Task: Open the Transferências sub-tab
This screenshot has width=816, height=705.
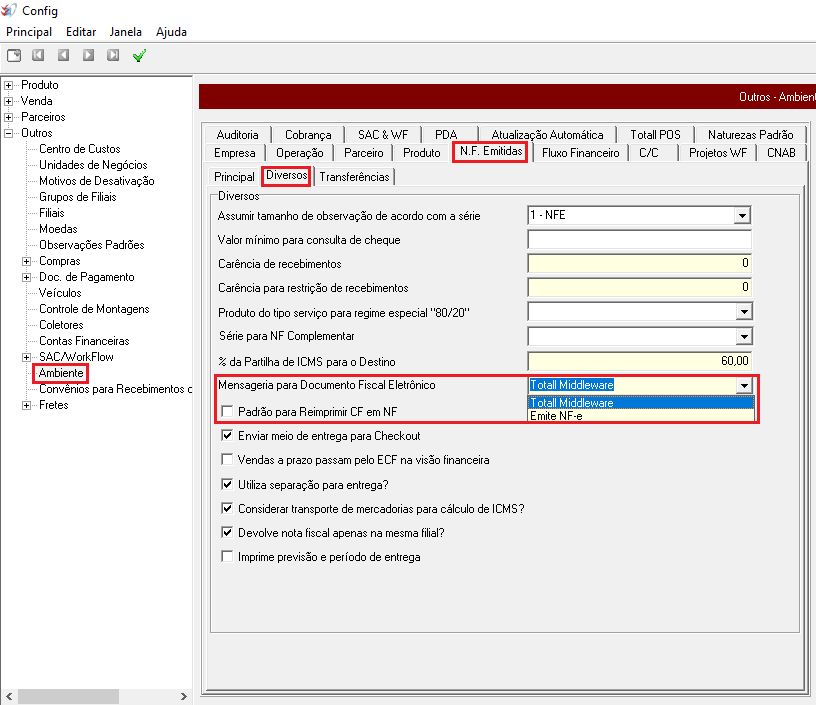Action: (x=354, y=177)
